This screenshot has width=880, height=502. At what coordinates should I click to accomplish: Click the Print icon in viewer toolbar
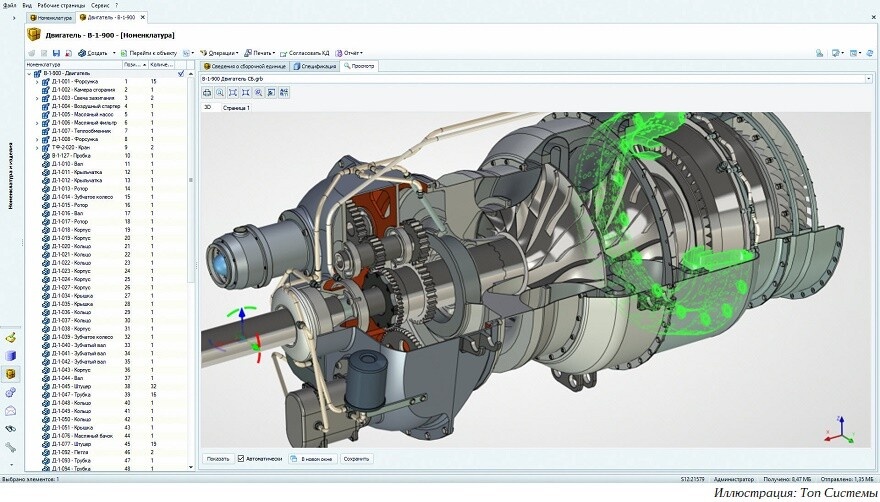pyautogui.click(x=207, y=93)
